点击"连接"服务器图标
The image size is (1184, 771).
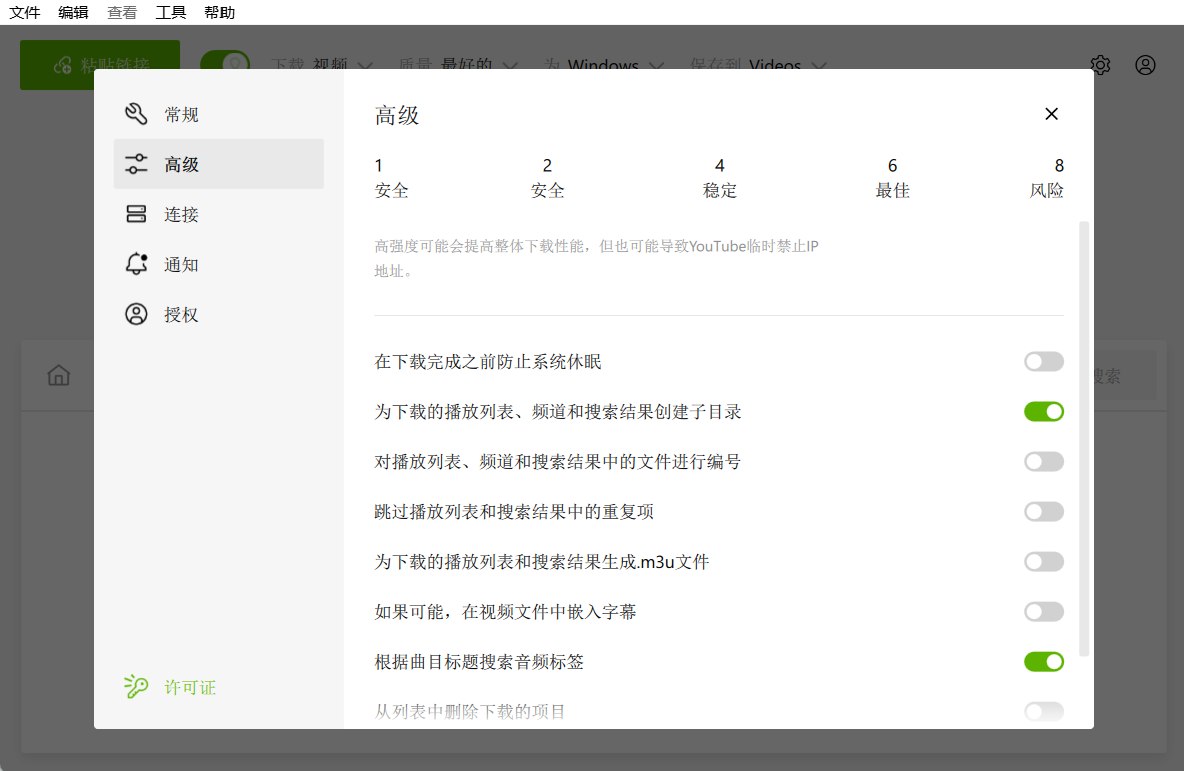pos(136,214)
